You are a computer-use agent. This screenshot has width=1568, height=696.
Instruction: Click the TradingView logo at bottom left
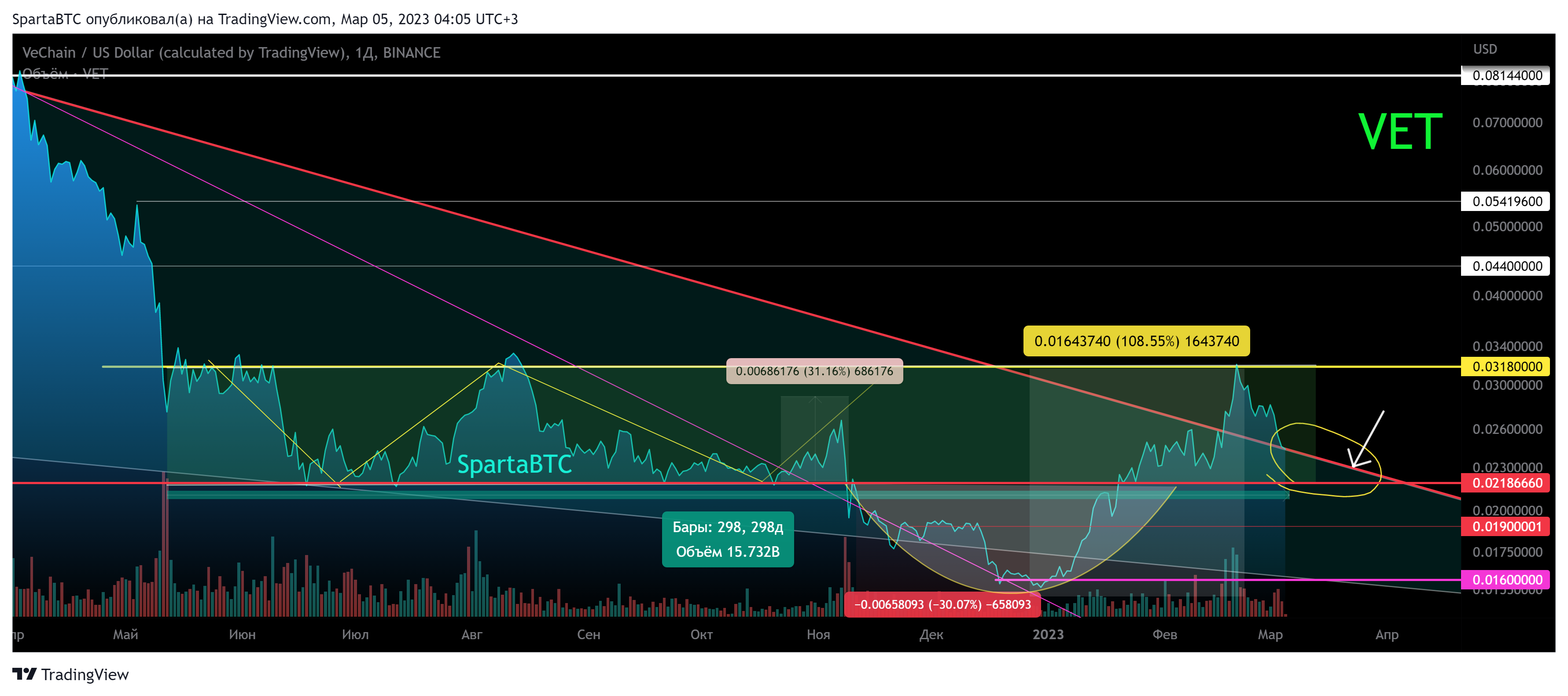(70, 674)
